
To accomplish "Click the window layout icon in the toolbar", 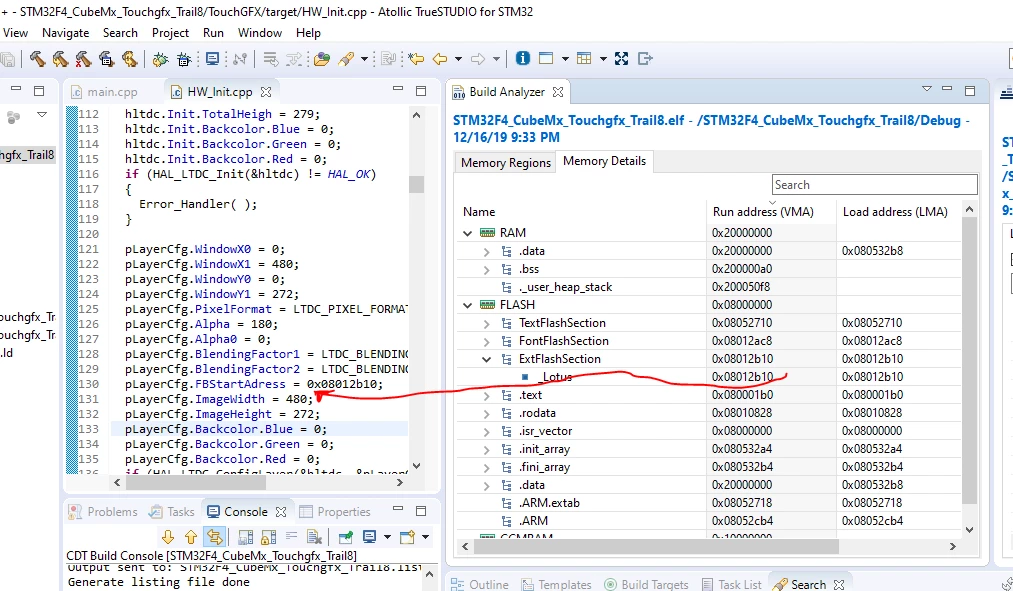I will click(x=546, y=59).
